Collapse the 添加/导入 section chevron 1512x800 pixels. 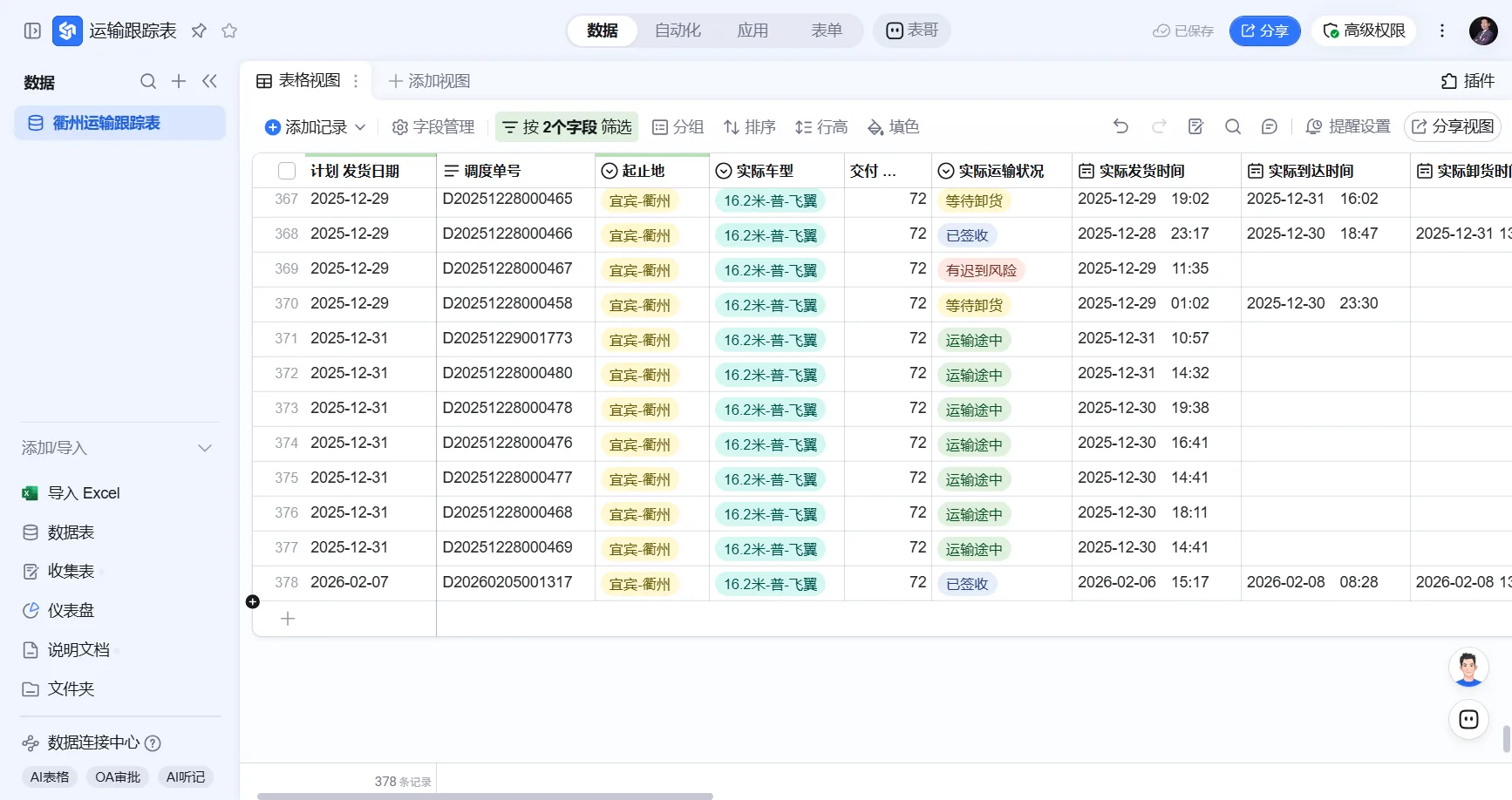tap(205, 448)
